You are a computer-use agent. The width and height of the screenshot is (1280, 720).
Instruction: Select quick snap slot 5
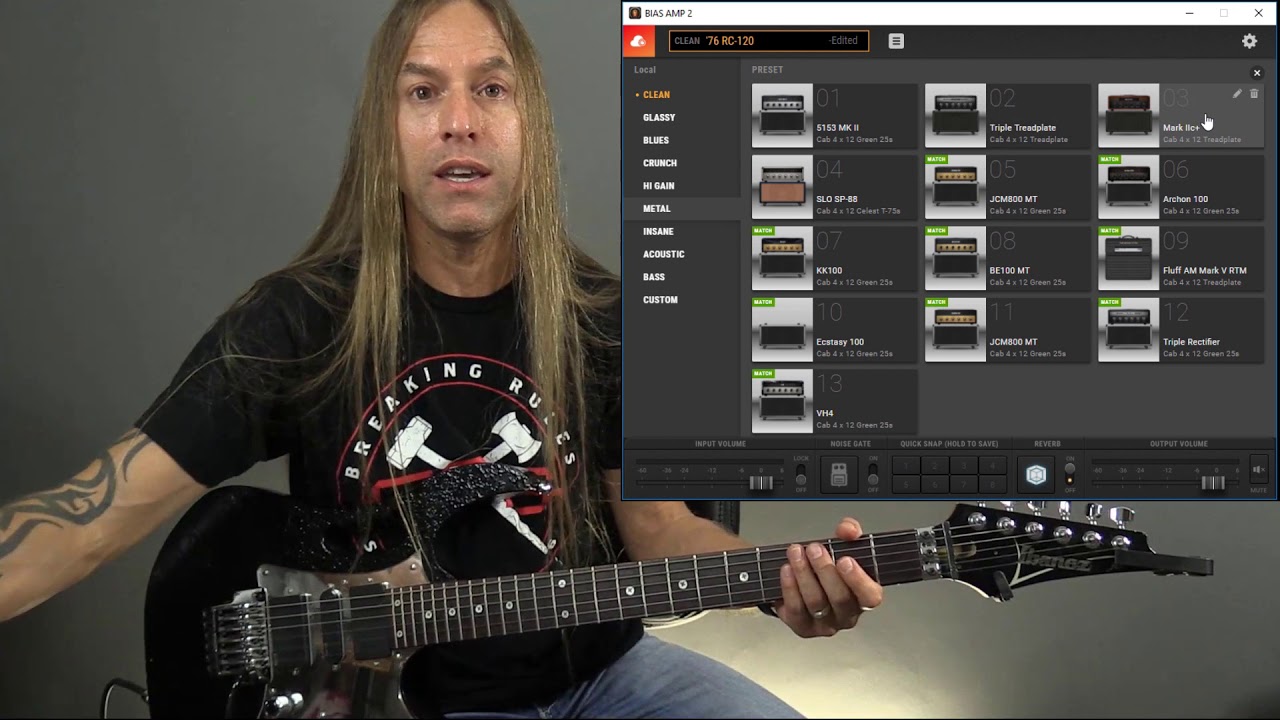point(907,484)
